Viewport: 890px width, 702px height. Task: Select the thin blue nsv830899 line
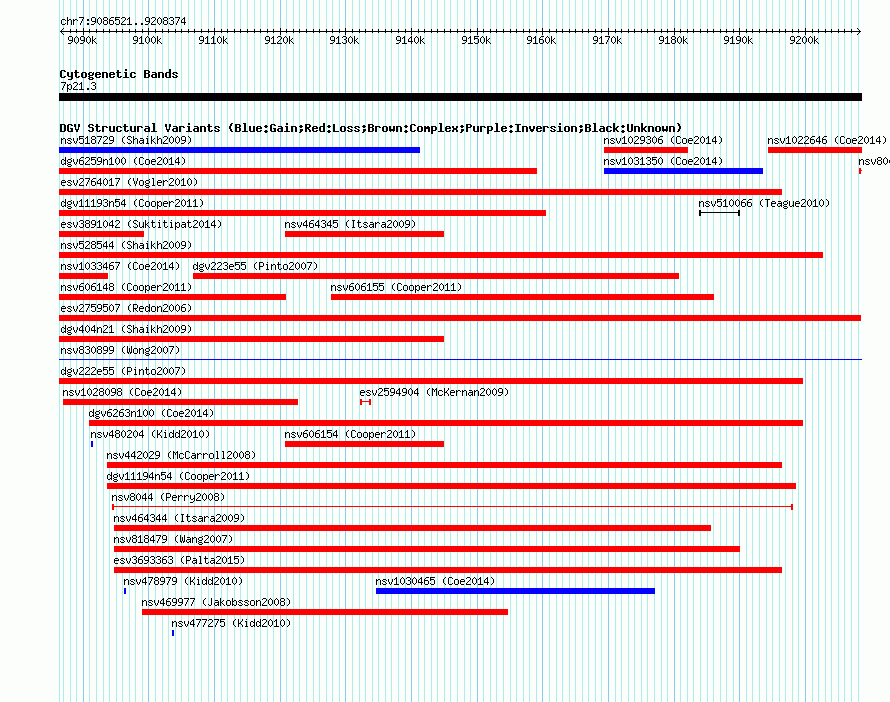(x=460, y=359)
